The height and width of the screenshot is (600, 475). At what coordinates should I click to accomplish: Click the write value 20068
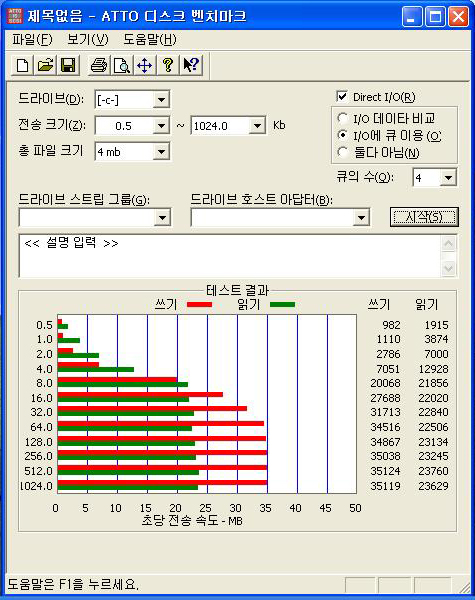(385, 383)
